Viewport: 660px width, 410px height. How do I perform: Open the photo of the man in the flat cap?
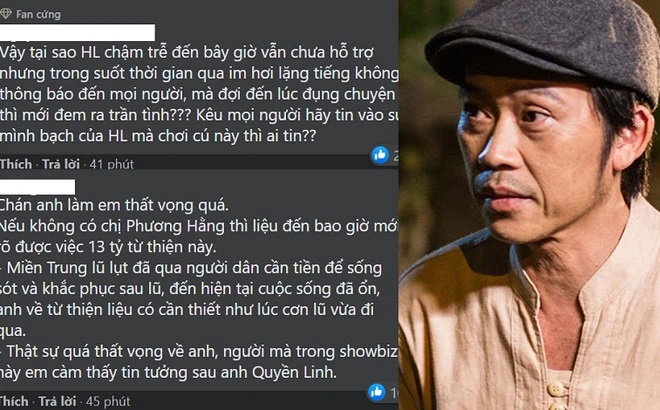[x=529, y=205]
